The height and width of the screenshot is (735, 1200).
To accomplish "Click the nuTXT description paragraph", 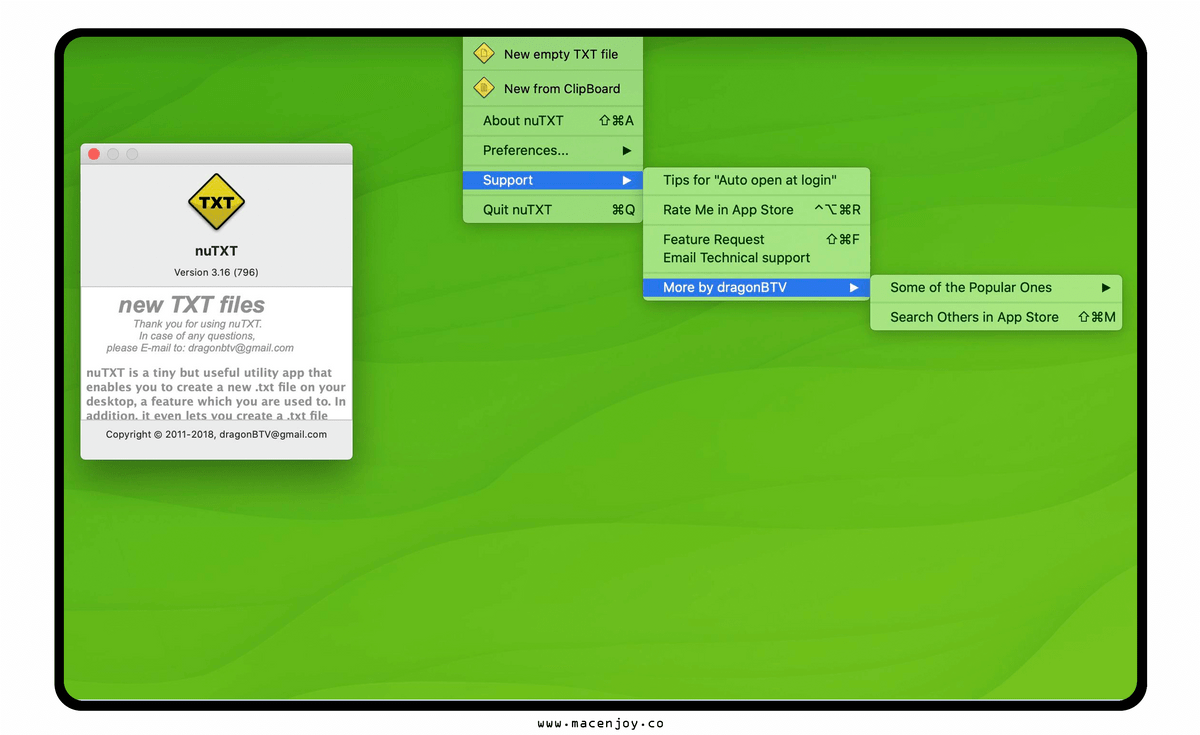I will 216,394.
